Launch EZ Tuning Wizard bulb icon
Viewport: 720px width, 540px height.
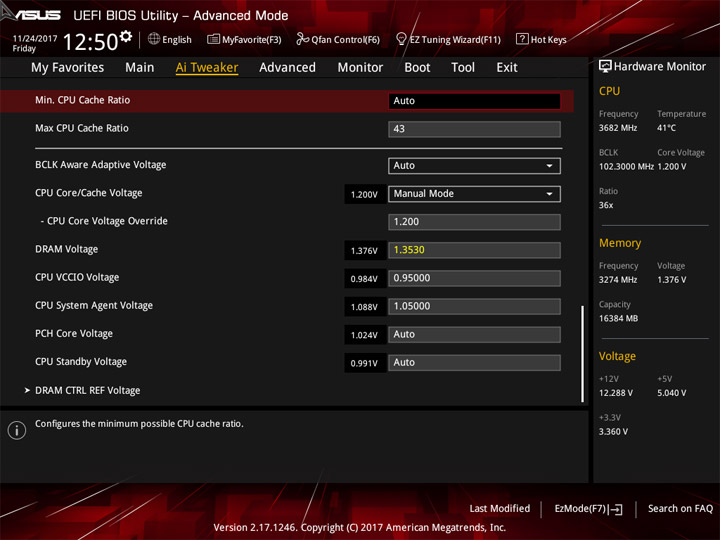point(401,39)
